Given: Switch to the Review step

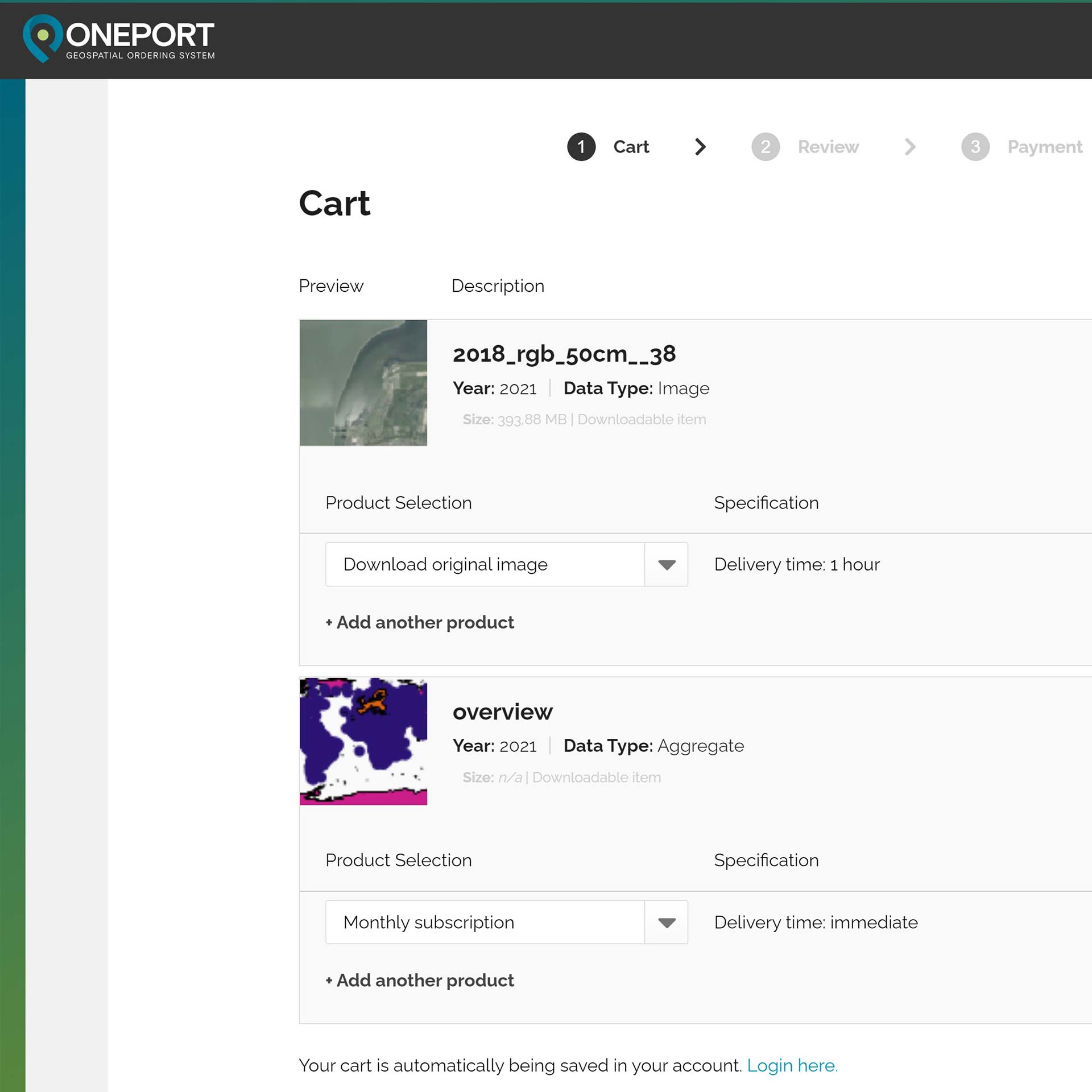Looking at the screenshot, I should (x=828, y=147).
